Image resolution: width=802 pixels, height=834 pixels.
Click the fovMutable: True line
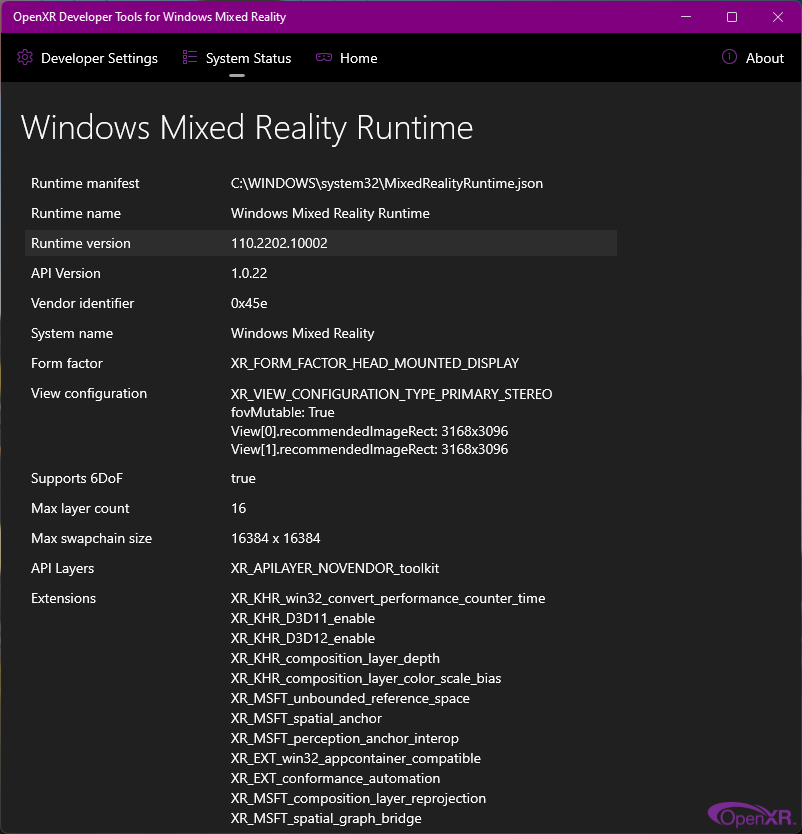click(282, 413)
